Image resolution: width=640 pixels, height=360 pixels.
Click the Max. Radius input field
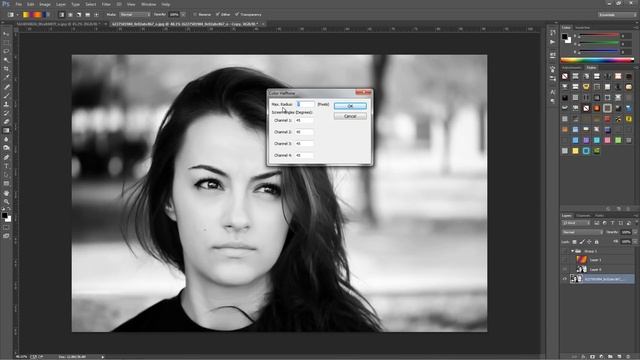tap(305, 104)
